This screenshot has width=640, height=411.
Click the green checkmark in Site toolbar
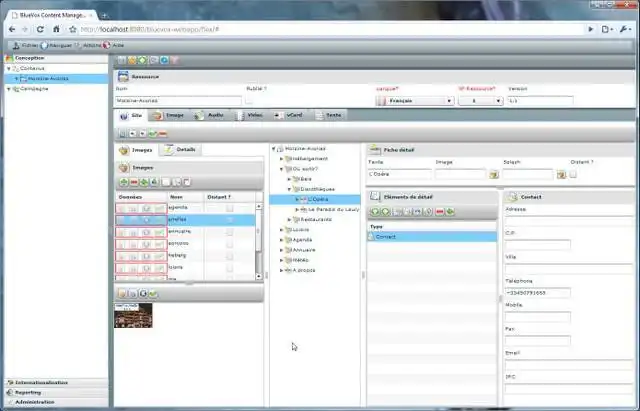point(153,134)
